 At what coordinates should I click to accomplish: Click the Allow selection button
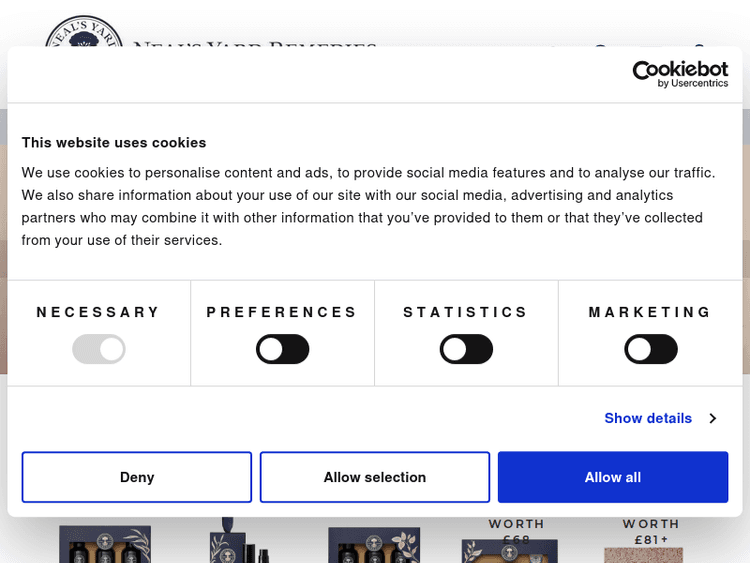click(375, 477)
